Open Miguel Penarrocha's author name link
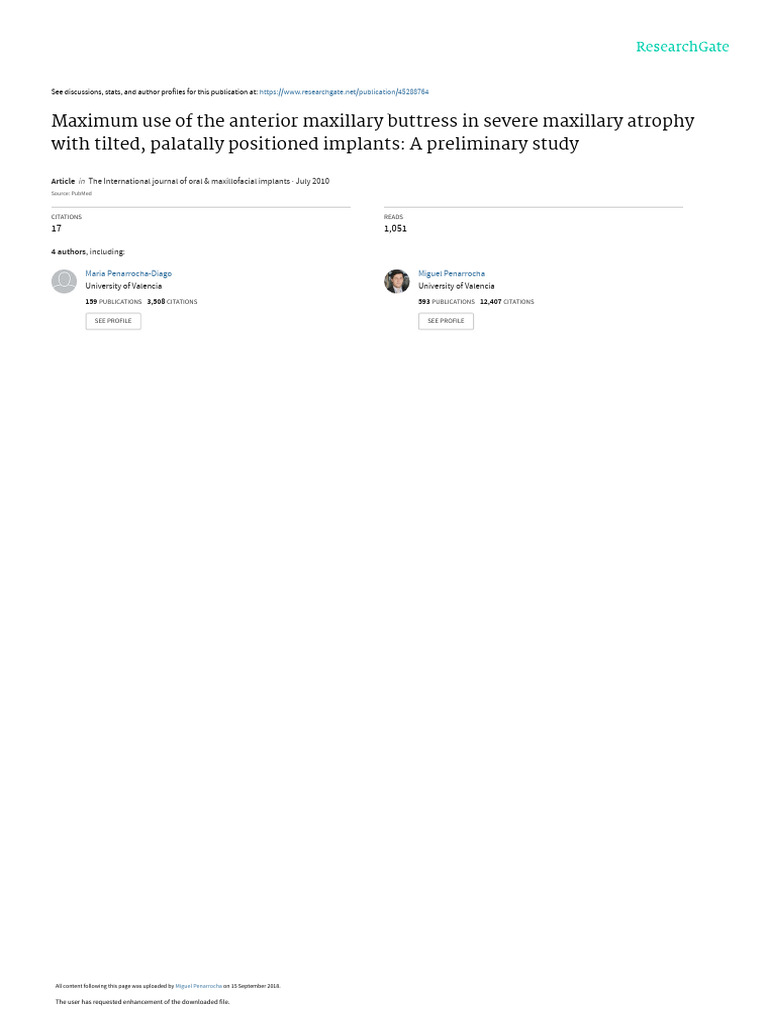This screenshot has height=1024, width=768. [451, 274]
